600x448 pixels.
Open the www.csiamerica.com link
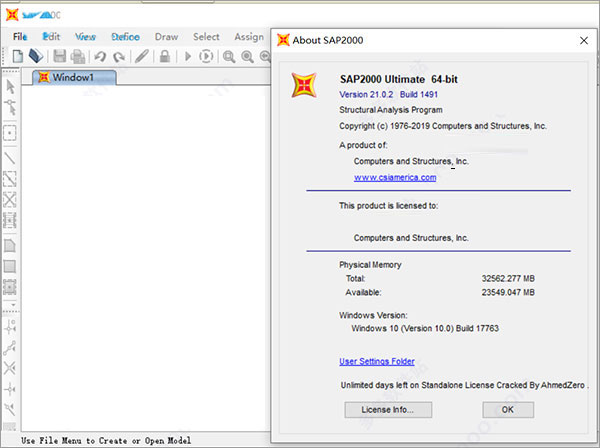[x=395, y=178]
